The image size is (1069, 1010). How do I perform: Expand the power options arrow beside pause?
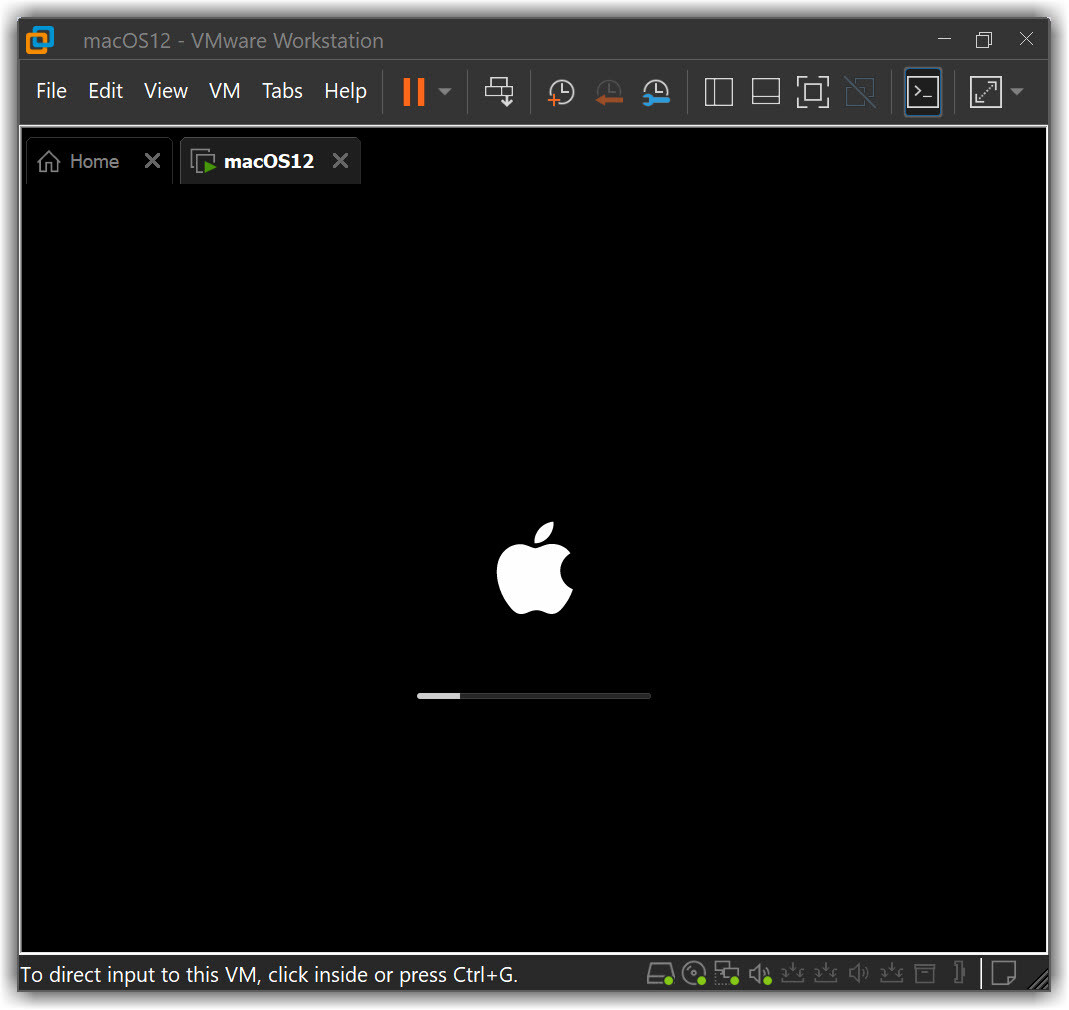click(445, 91)
